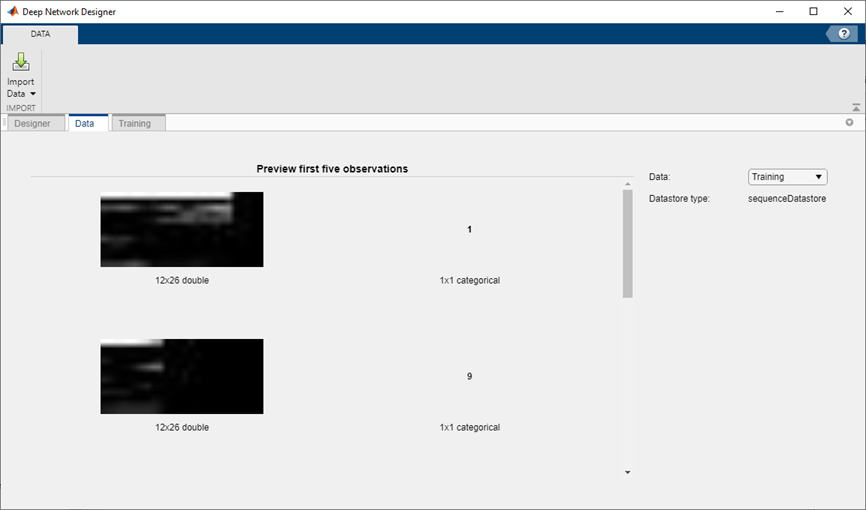Click the Preview first five observations heading
866x510 pixels.
(x=332, y=169)
